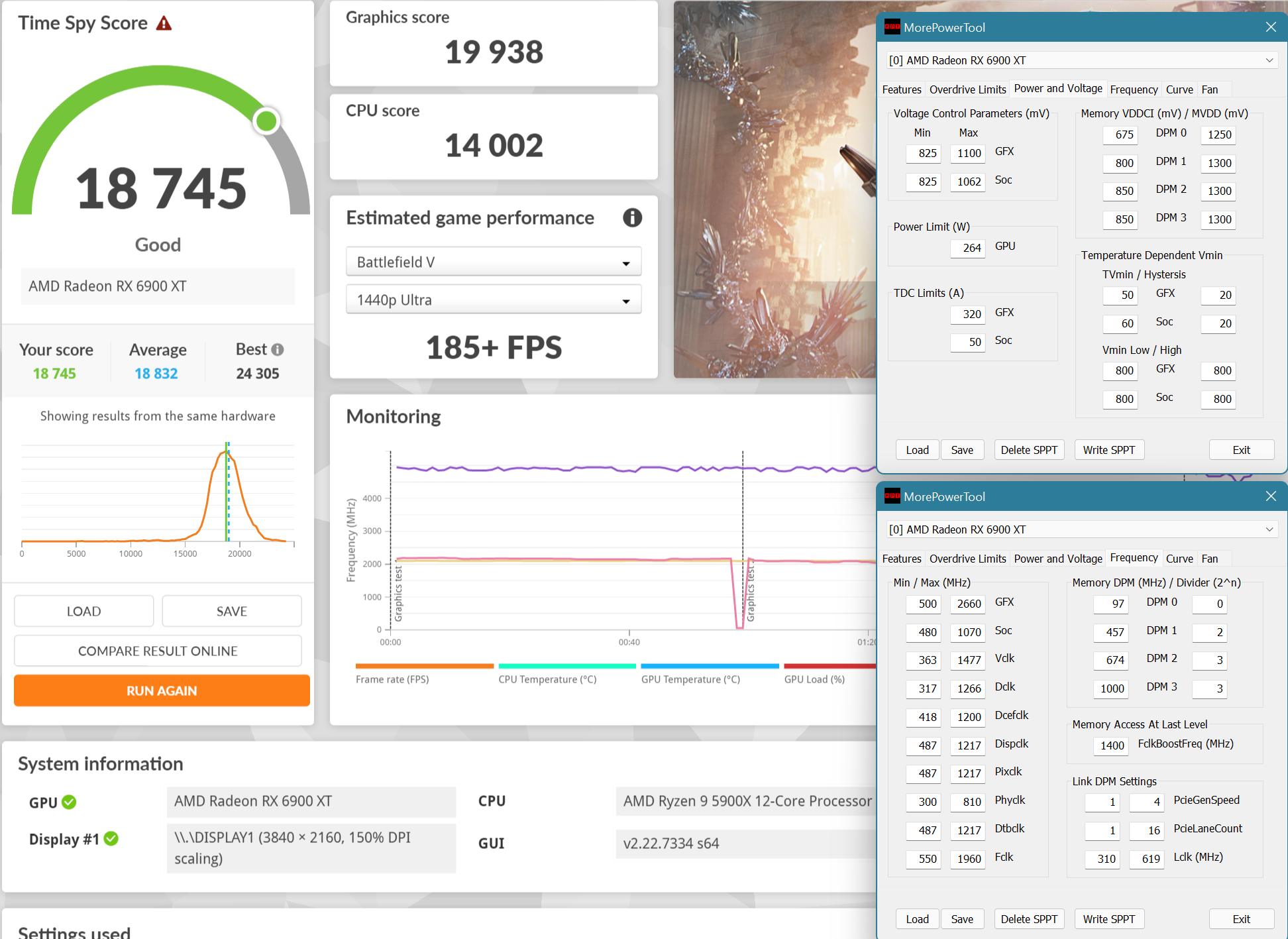Image resolution: width=1288 pixels, height=939 pixels.
Task: Click the info icon beside Estimated game performance
Action: coord(632,217)
